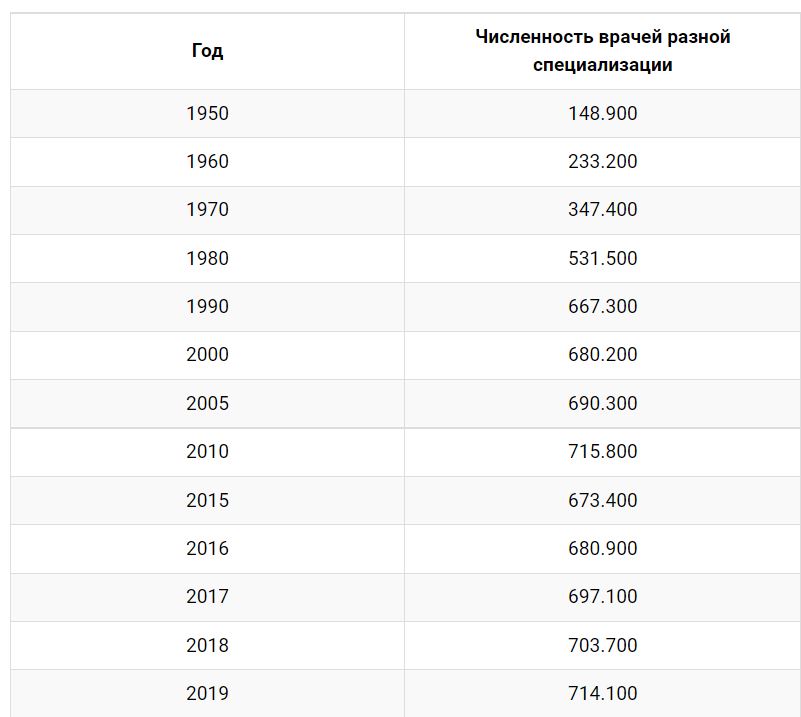
Task: Click the 1990 year cell
Action: 207,306
